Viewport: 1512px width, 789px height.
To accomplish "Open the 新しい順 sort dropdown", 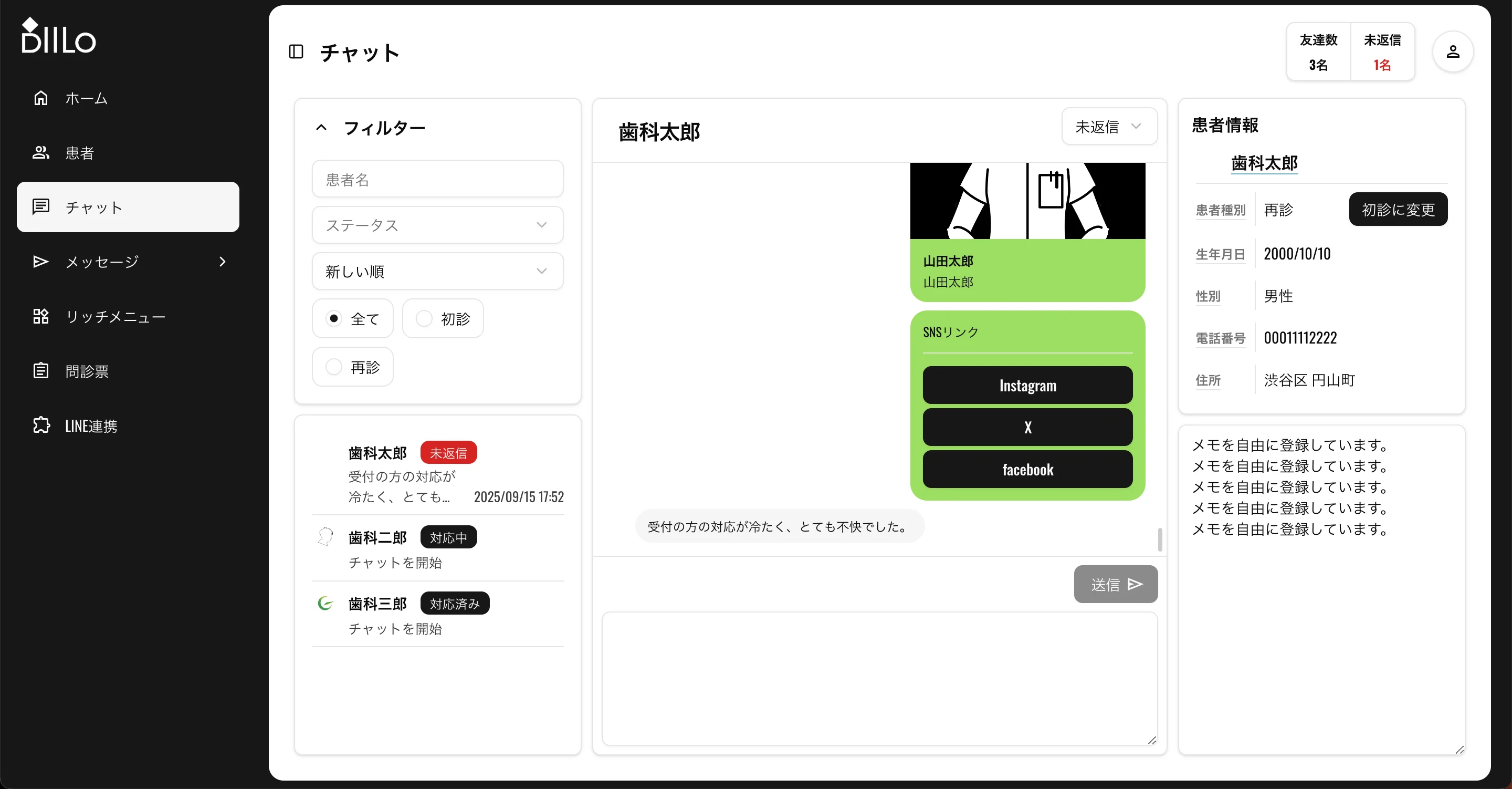I will (x=437, y=271).
